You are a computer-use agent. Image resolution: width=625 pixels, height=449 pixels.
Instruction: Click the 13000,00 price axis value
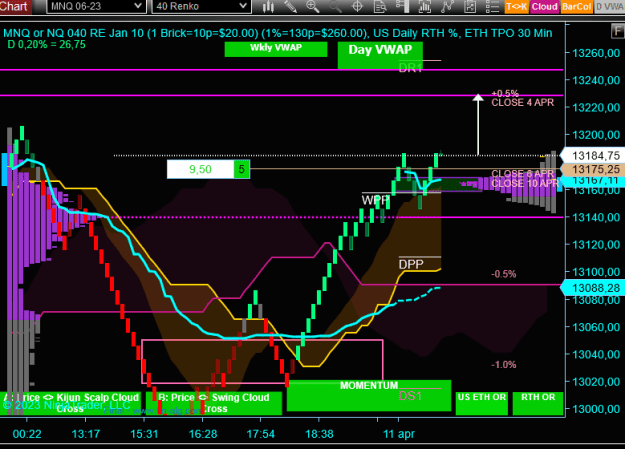coord(596,409)
